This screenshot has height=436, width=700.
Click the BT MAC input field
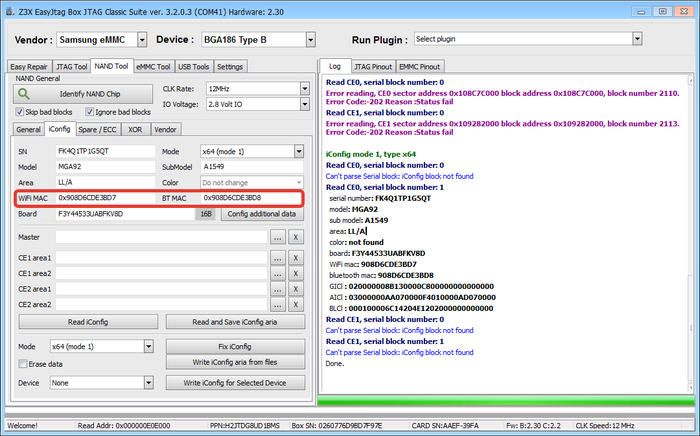252,198
